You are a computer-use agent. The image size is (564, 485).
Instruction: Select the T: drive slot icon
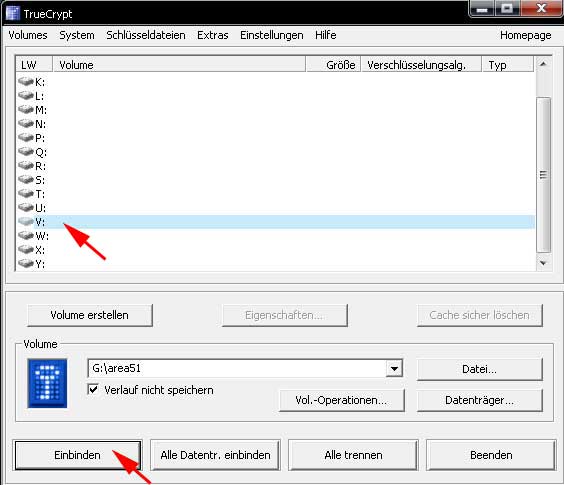coord(26,194)
